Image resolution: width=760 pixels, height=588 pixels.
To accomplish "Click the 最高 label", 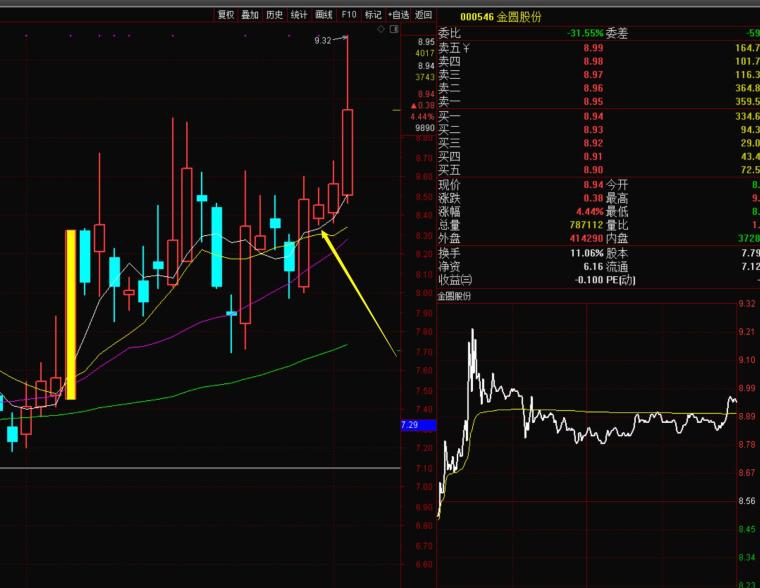I will click(x=617, y=198).
